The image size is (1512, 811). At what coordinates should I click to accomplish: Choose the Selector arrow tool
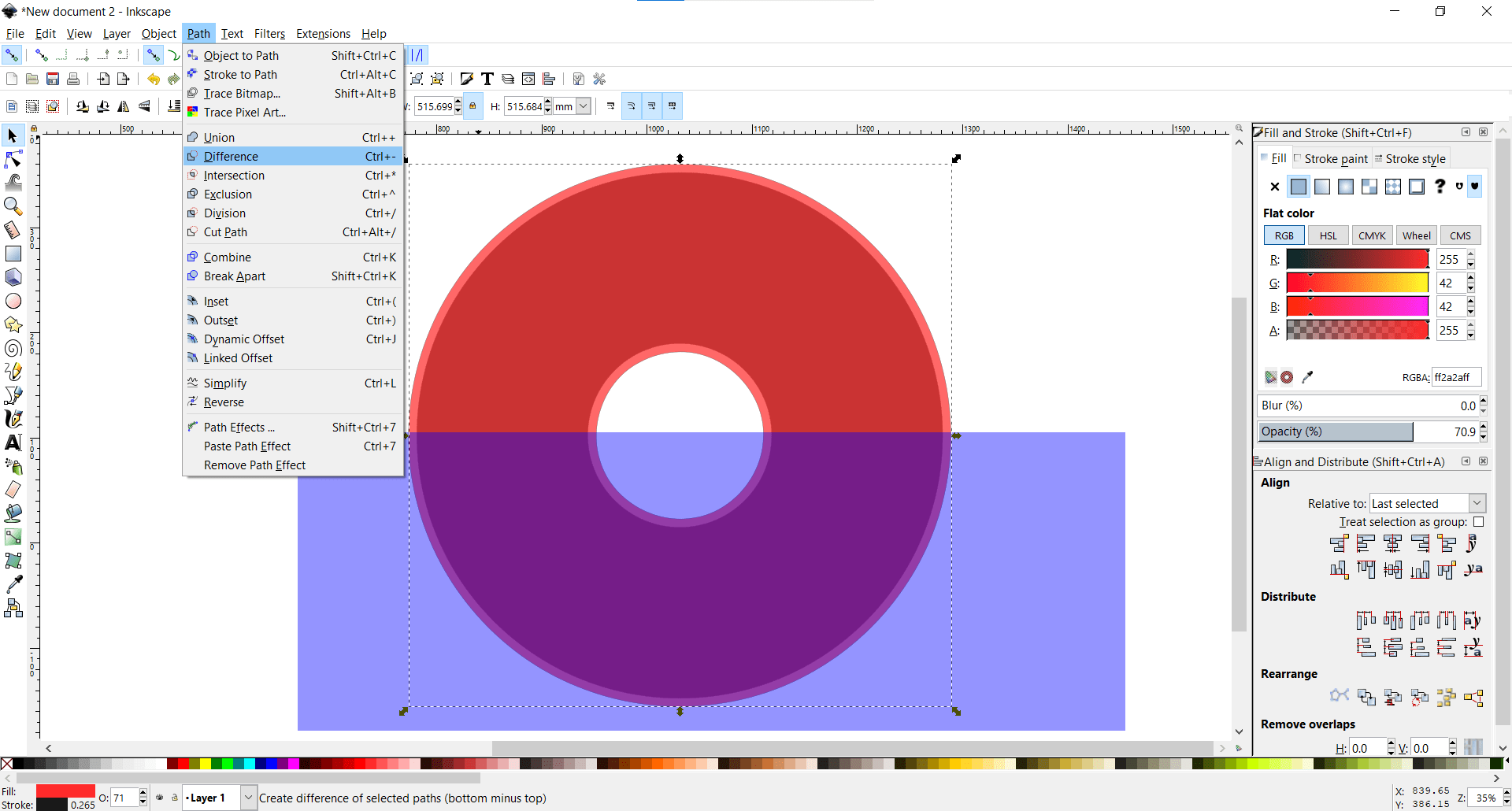(13, 135)
